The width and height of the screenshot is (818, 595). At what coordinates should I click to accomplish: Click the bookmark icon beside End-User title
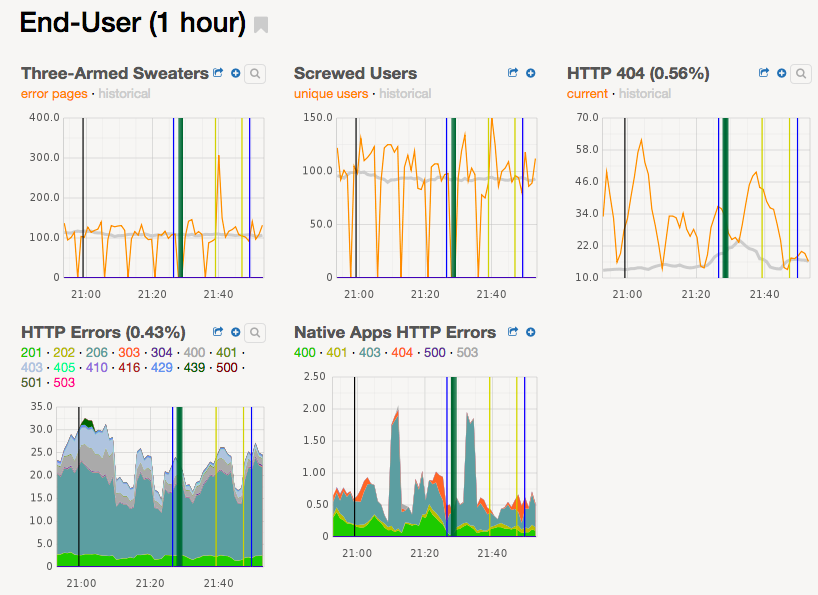point(261,25)
